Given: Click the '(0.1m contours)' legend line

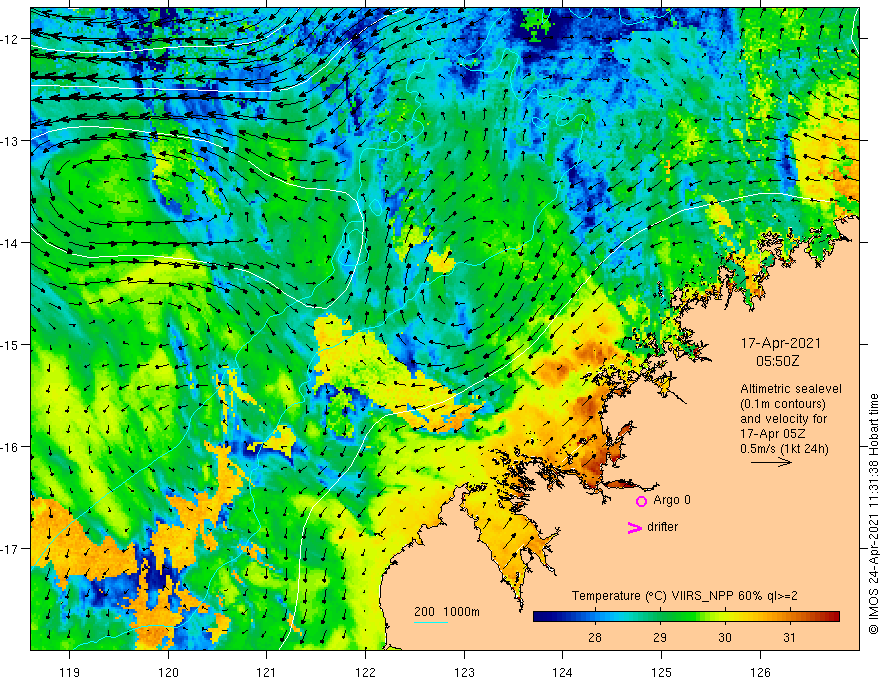Looking at the screenshot, I should point(783,404).
